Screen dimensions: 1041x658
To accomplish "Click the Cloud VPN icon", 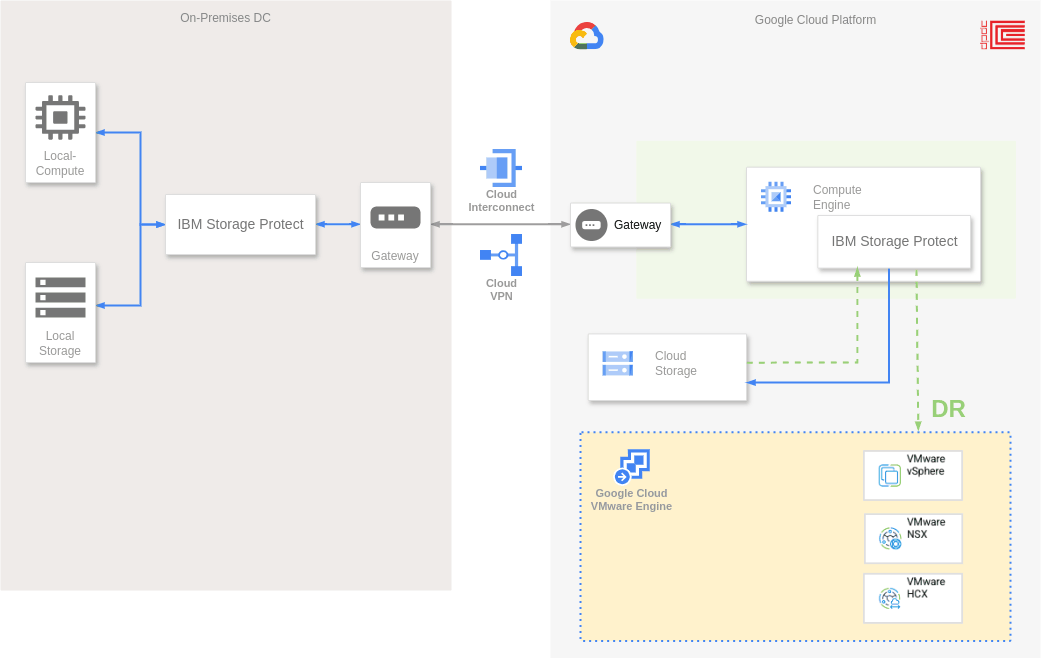I will (x=501, y=255).
